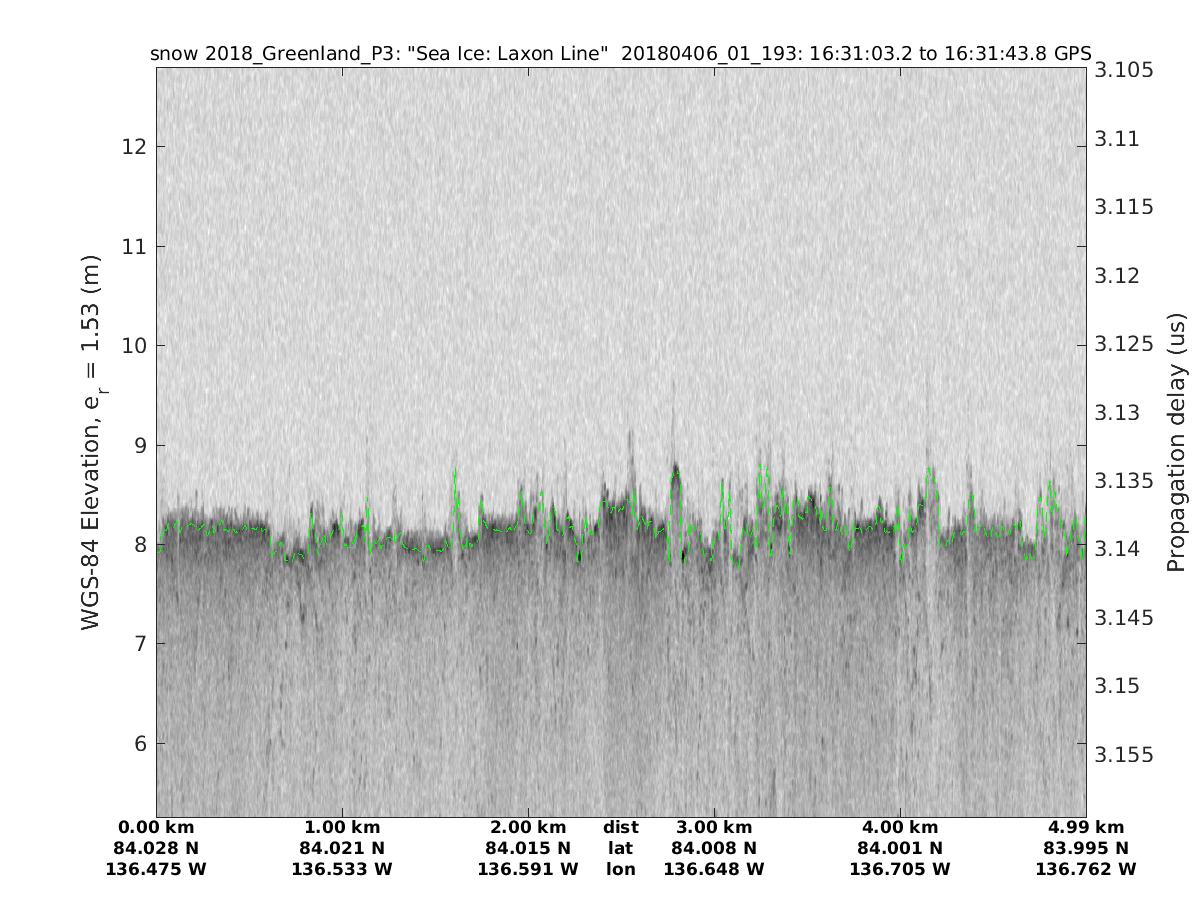Image resolution: width=1200 pixels, height=900 pixels.
Task: Click the "136.475 W" longitude label
Action: (x=156, y=869)
